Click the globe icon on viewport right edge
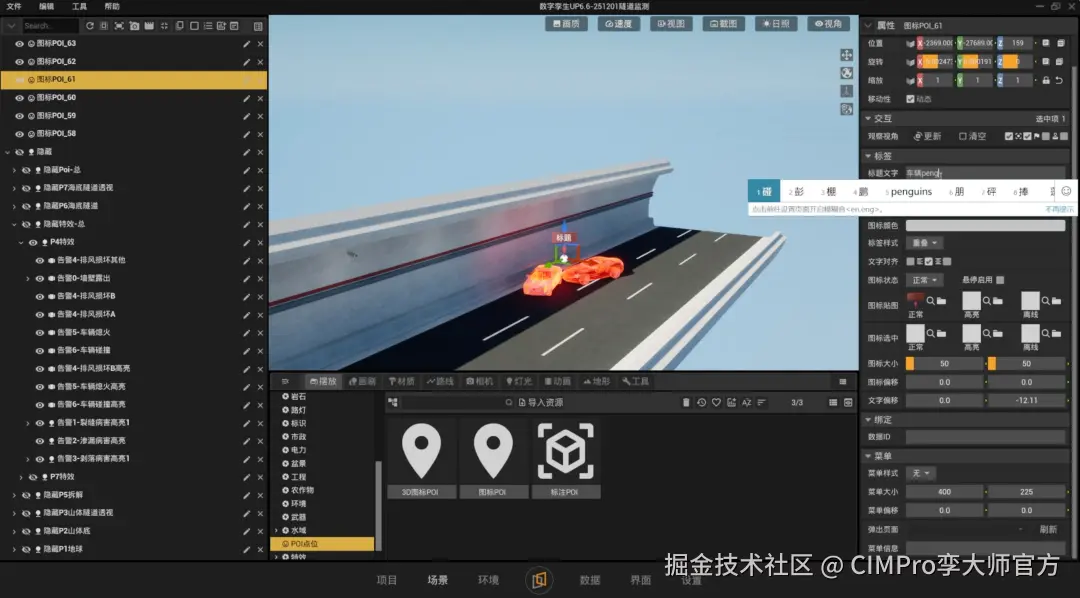 (x=847, y=73)
